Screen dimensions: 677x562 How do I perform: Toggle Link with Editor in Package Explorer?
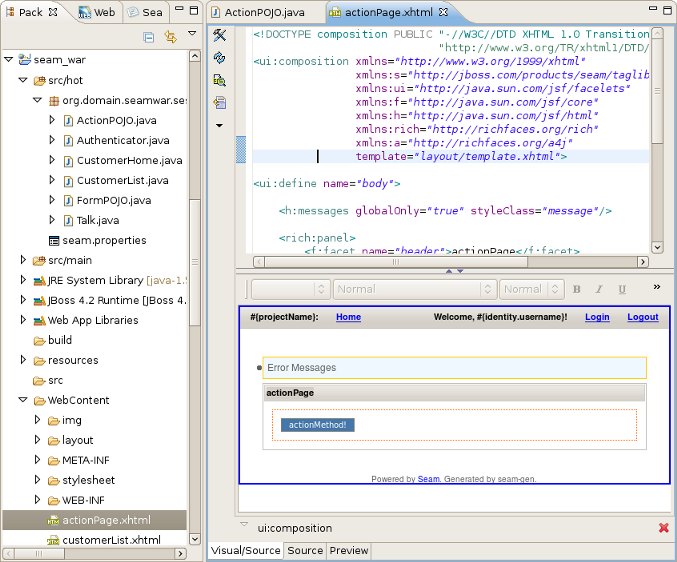pos(170,37)
